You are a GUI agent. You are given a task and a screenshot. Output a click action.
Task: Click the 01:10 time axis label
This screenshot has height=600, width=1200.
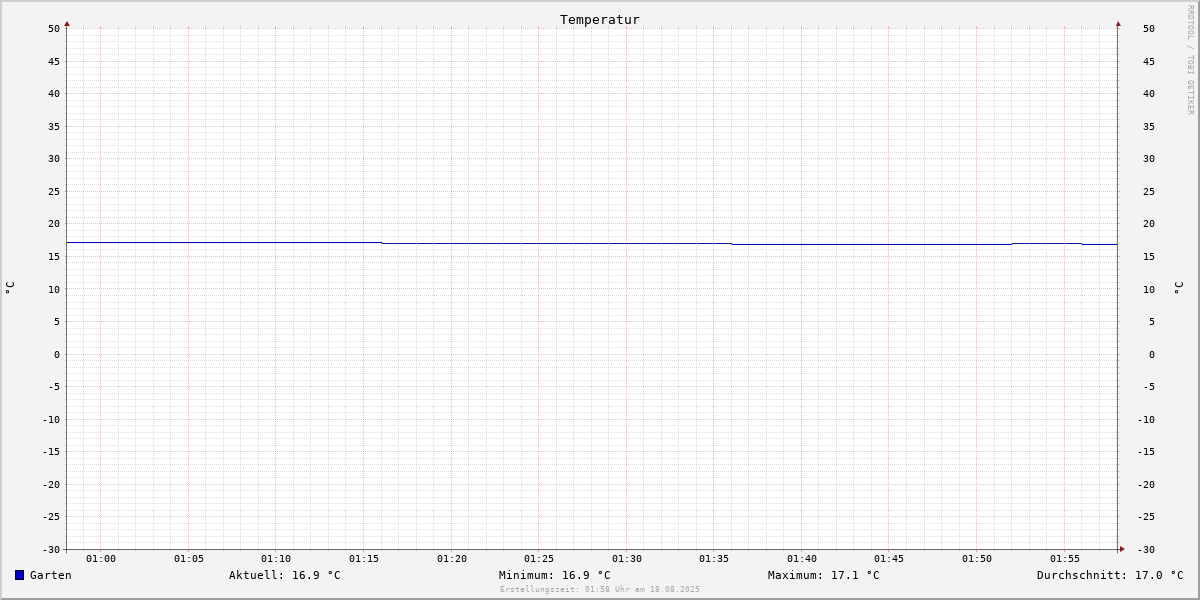276,559
